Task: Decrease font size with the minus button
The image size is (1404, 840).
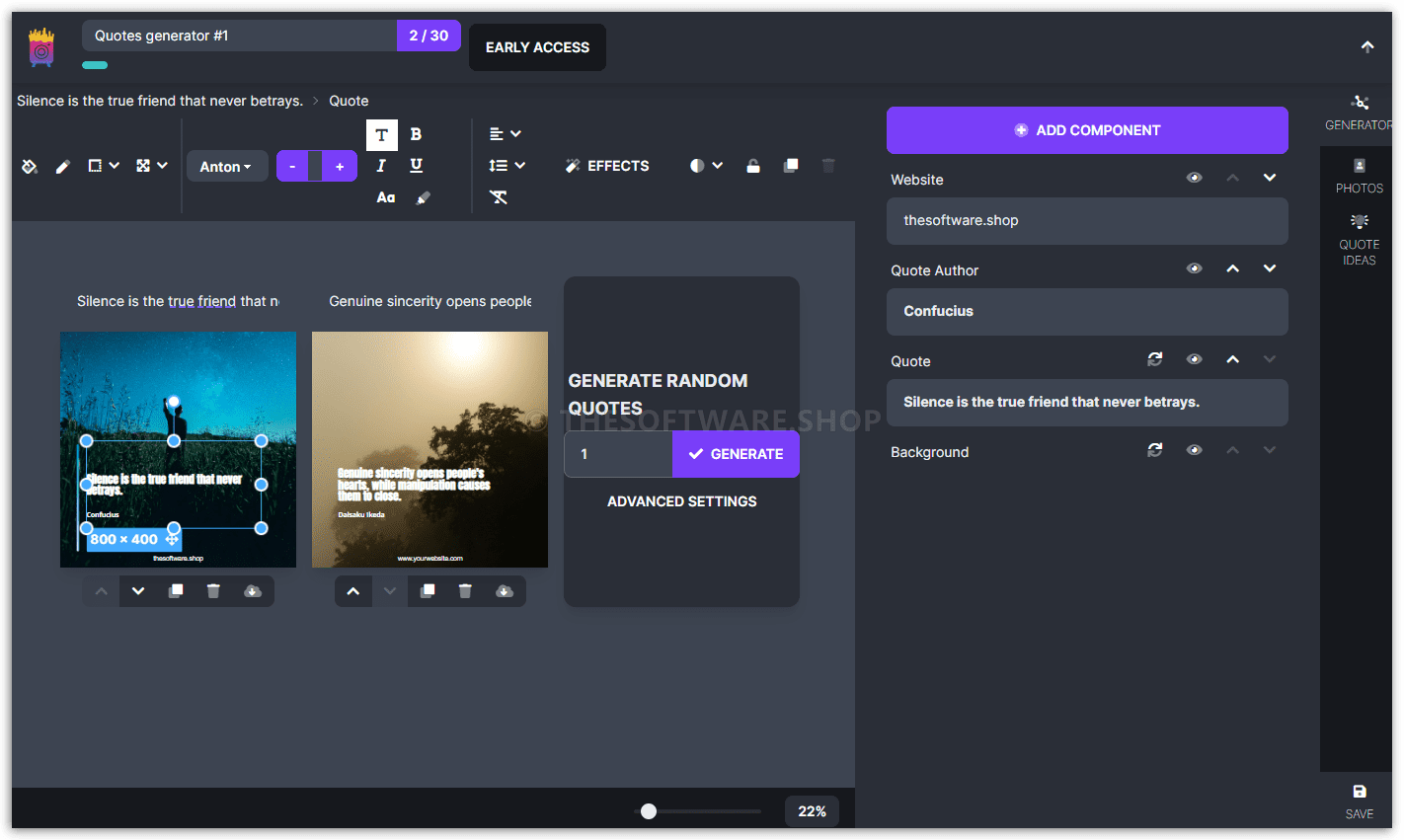Action: [x=292, y=166]
